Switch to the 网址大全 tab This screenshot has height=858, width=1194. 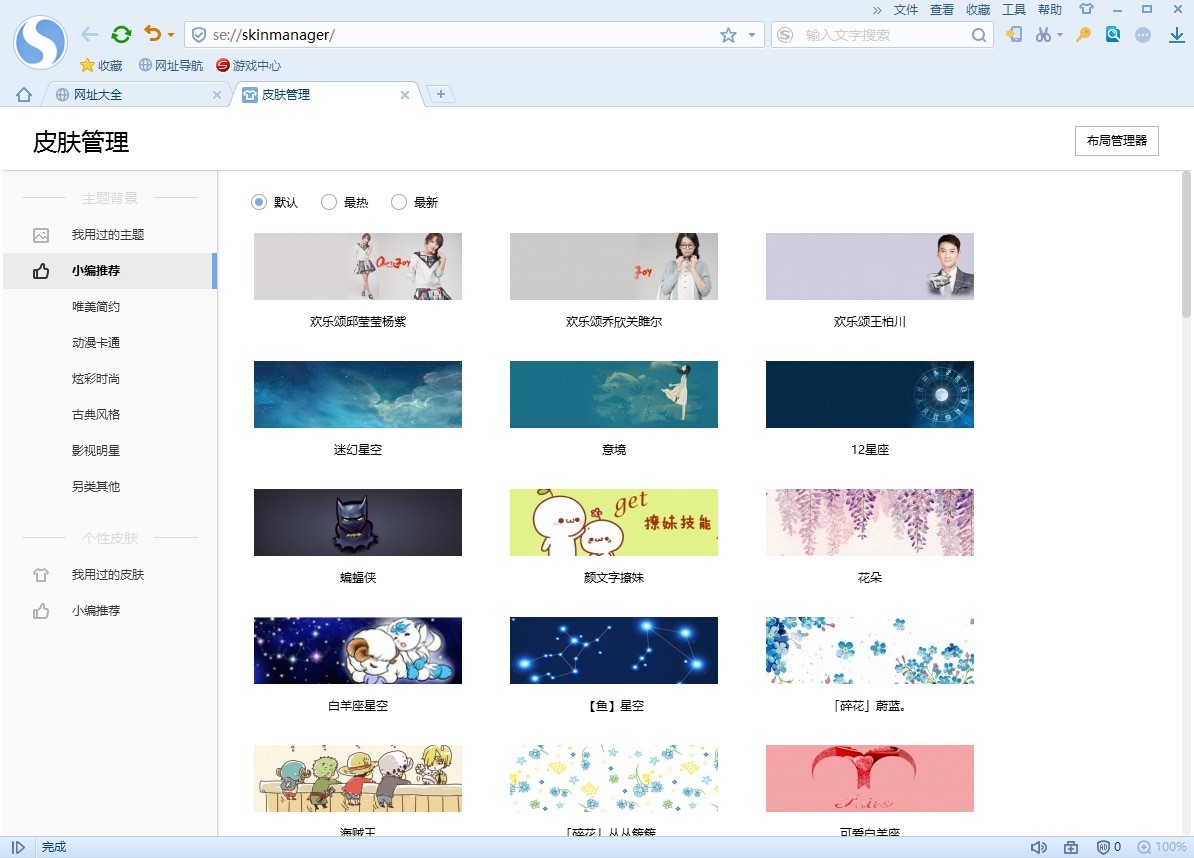coord(132,95)
